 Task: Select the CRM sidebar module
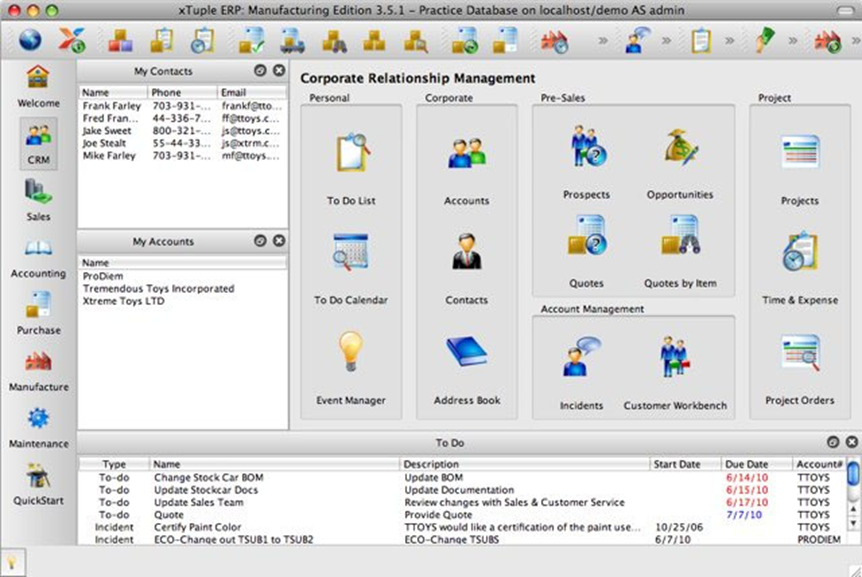click(x=38, y=143)
